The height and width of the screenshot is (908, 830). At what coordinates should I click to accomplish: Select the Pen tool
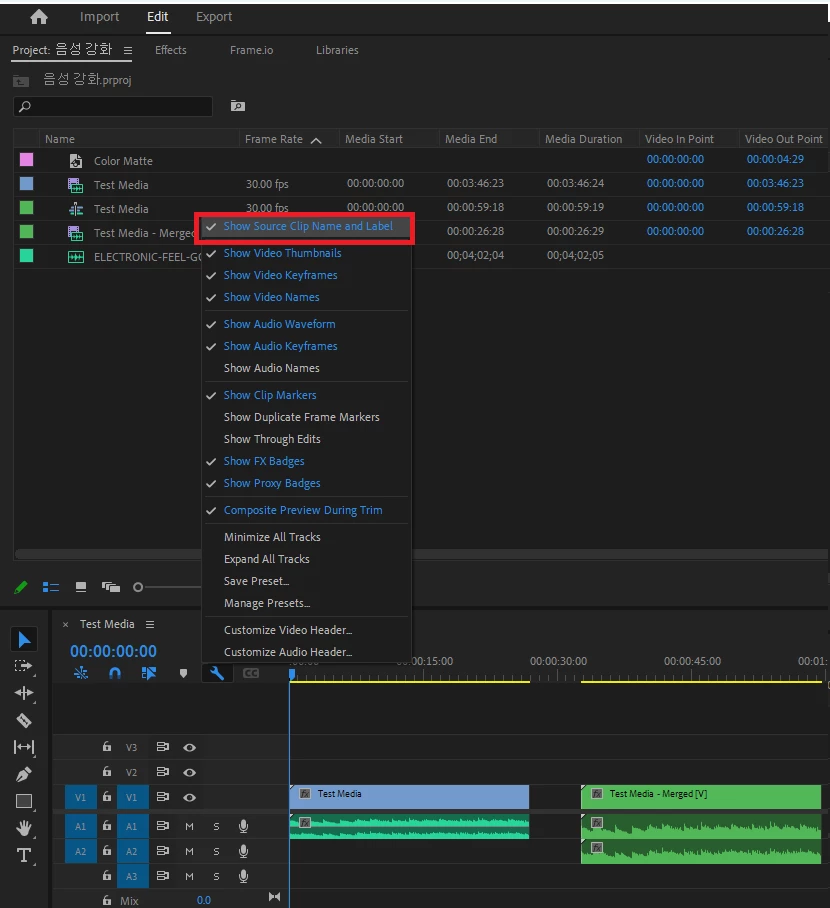pyautogui.click(x=24, y=774)
